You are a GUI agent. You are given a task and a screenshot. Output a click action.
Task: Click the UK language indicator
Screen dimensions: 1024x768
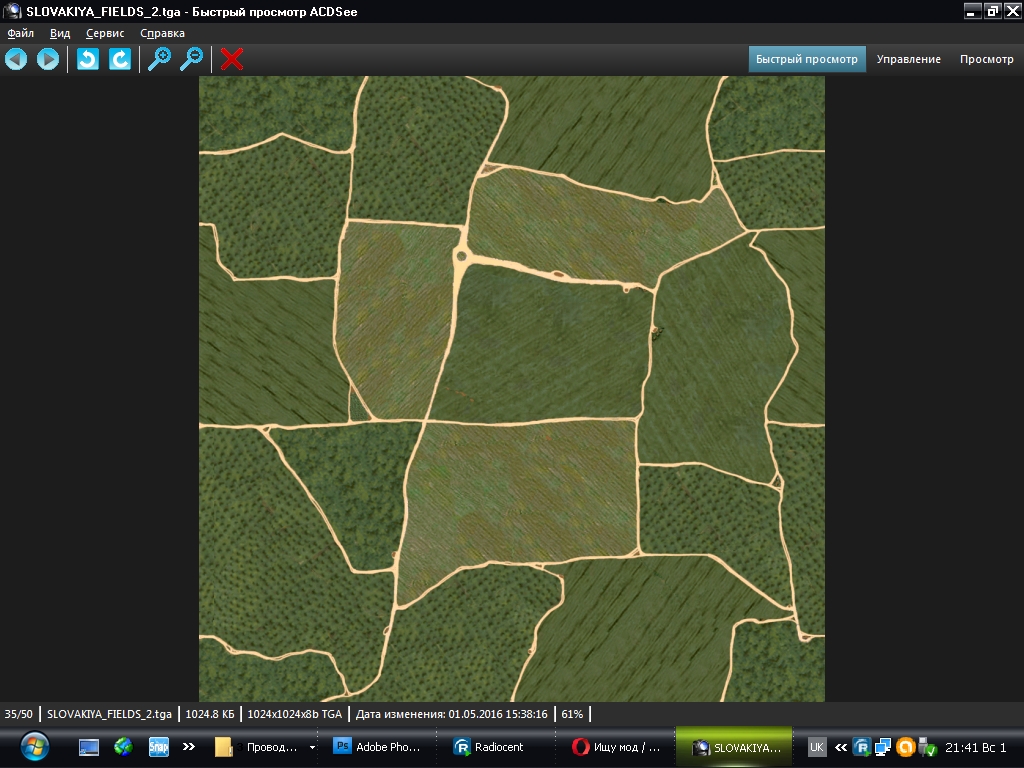(816, 747)
